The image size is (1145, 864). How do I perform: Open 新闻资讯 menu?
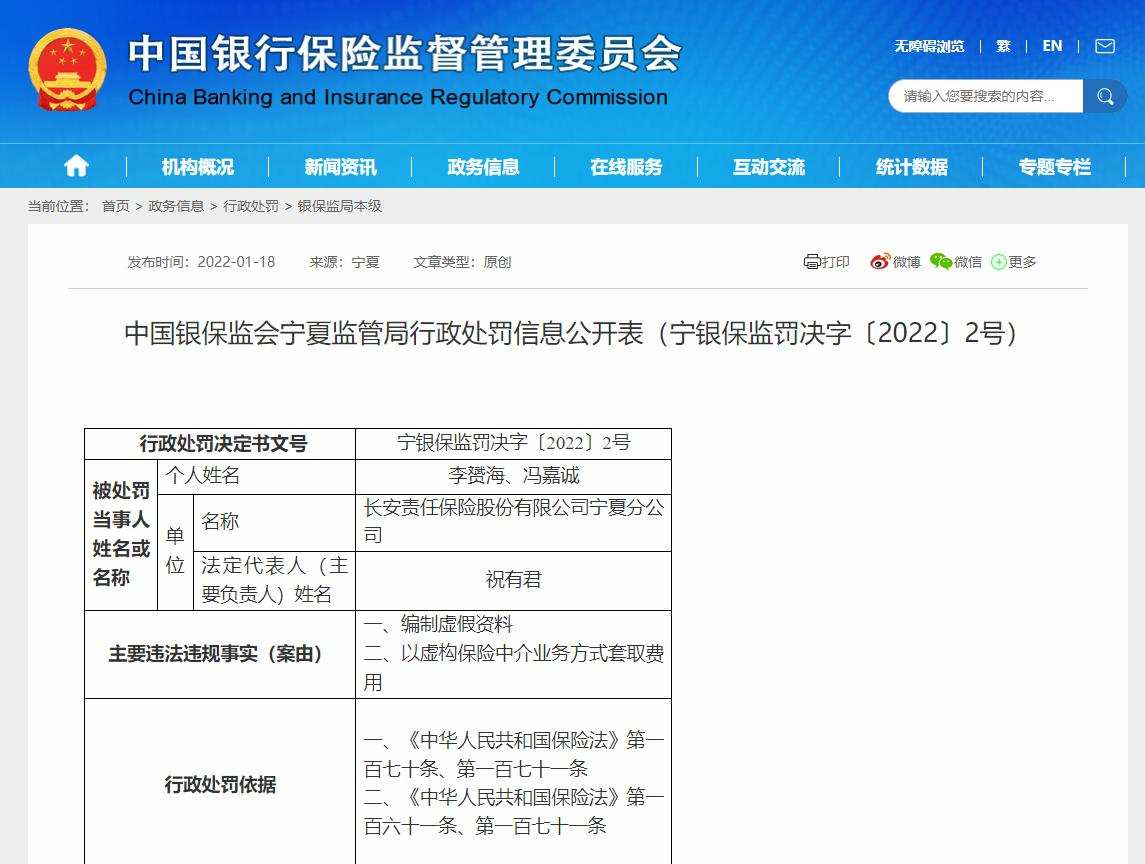point(340,167)
